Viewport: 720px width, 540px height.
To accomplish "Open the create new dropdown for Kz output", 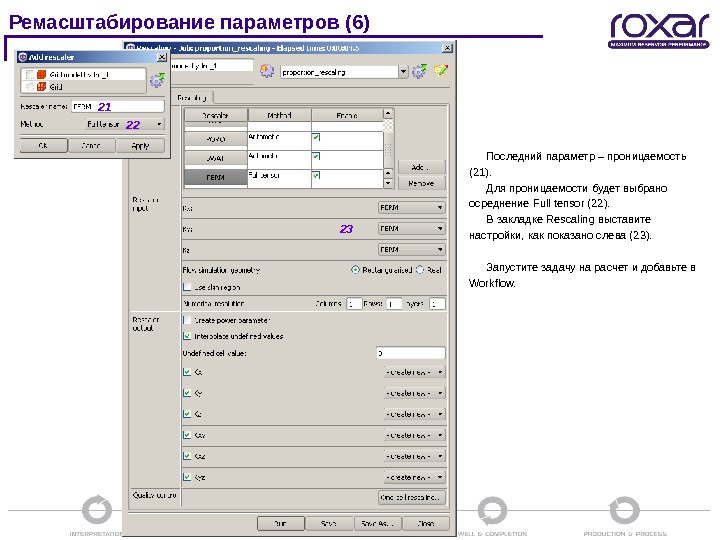I will (x=415, y=414).
